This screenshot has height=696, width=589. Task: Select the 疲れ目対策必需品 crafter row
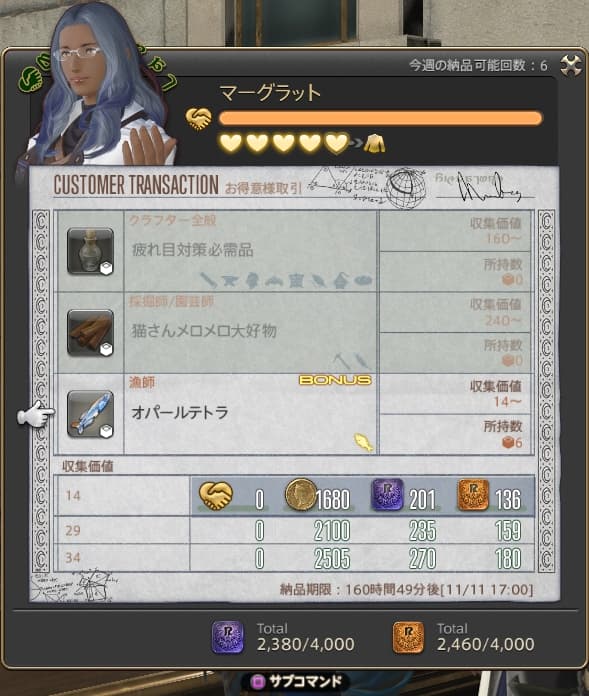click(295, 251)
